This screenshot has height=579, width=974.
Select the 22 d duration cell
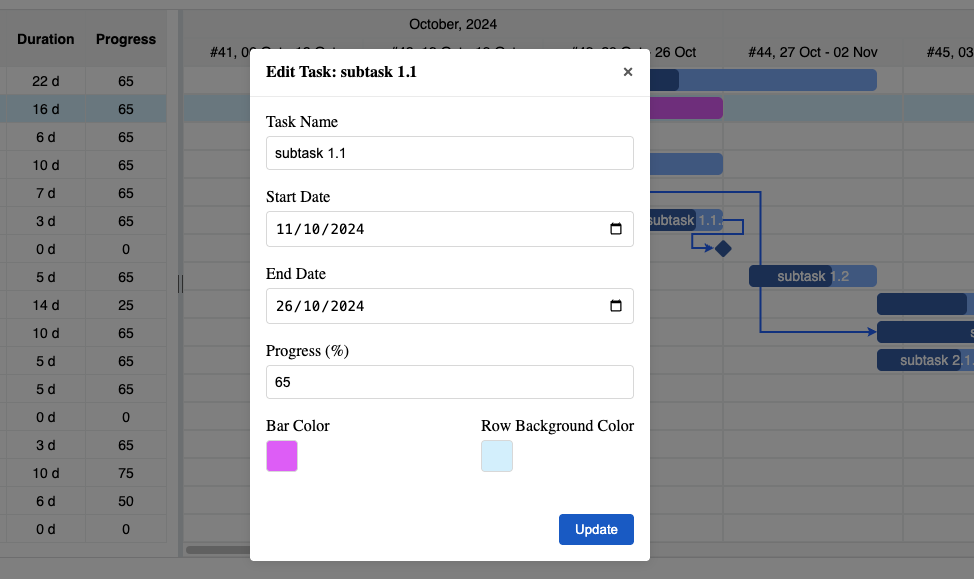pos(45,81)
